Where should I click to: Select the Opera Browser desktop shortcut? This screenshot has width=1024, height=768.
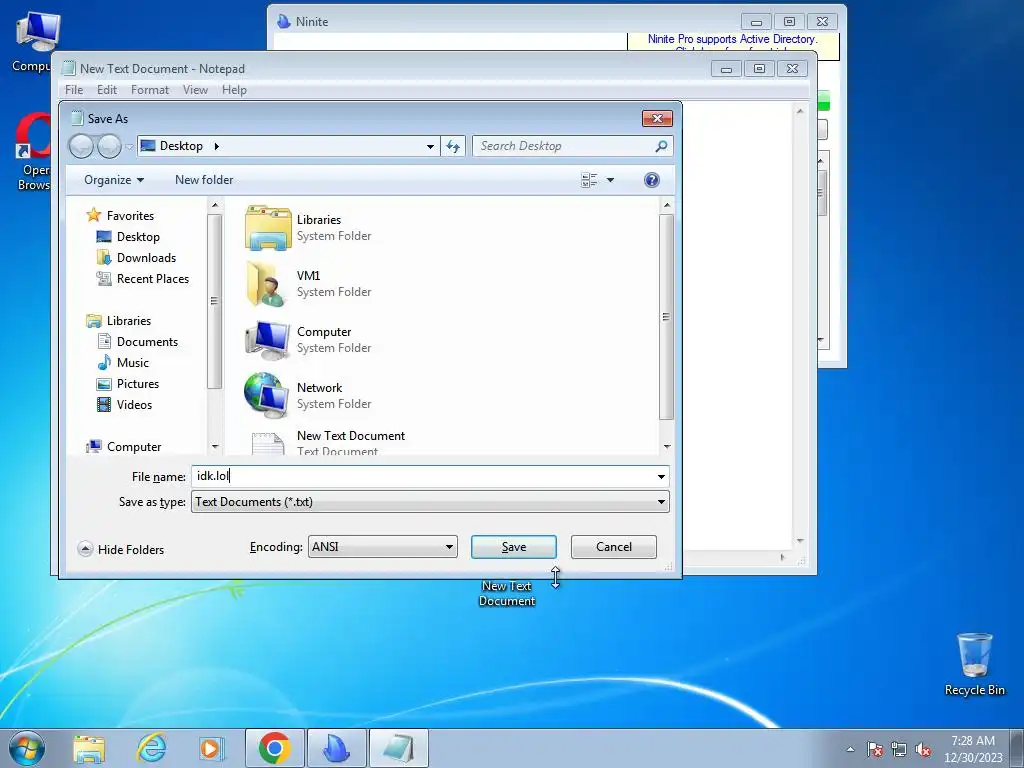(x=33, y=152)
